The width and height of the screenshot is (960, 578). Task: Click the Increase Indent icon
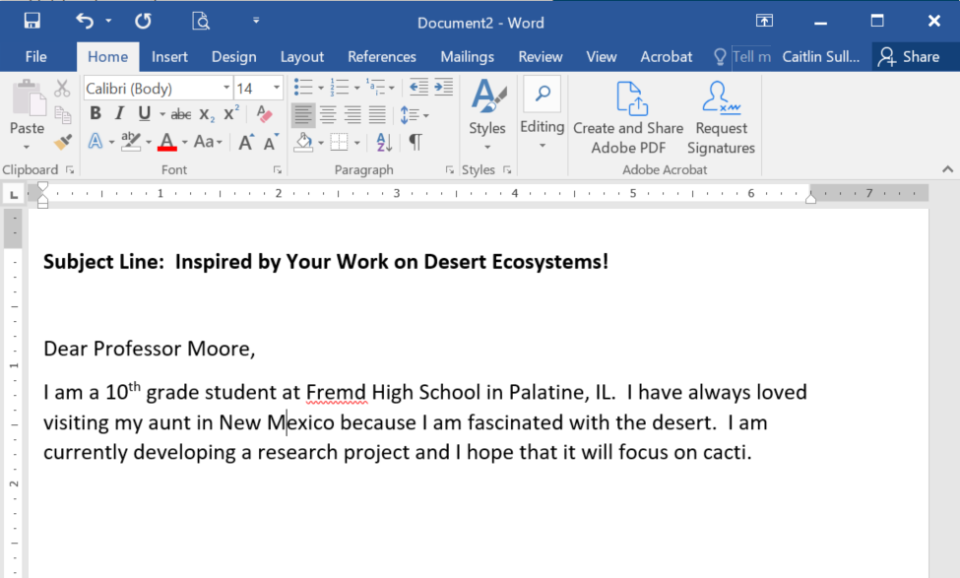click(x=441, y=88)
